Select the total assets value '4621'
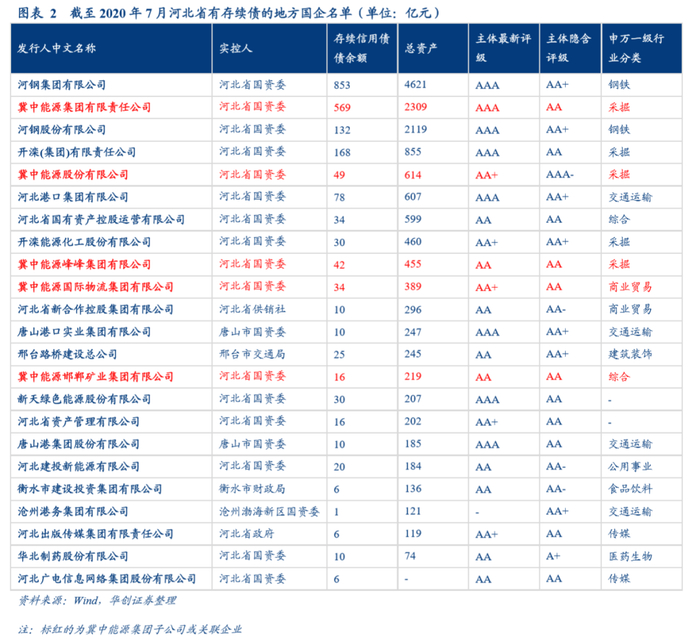Image resolution: width=700 pixels, height=641 pixels. point(416,84)
